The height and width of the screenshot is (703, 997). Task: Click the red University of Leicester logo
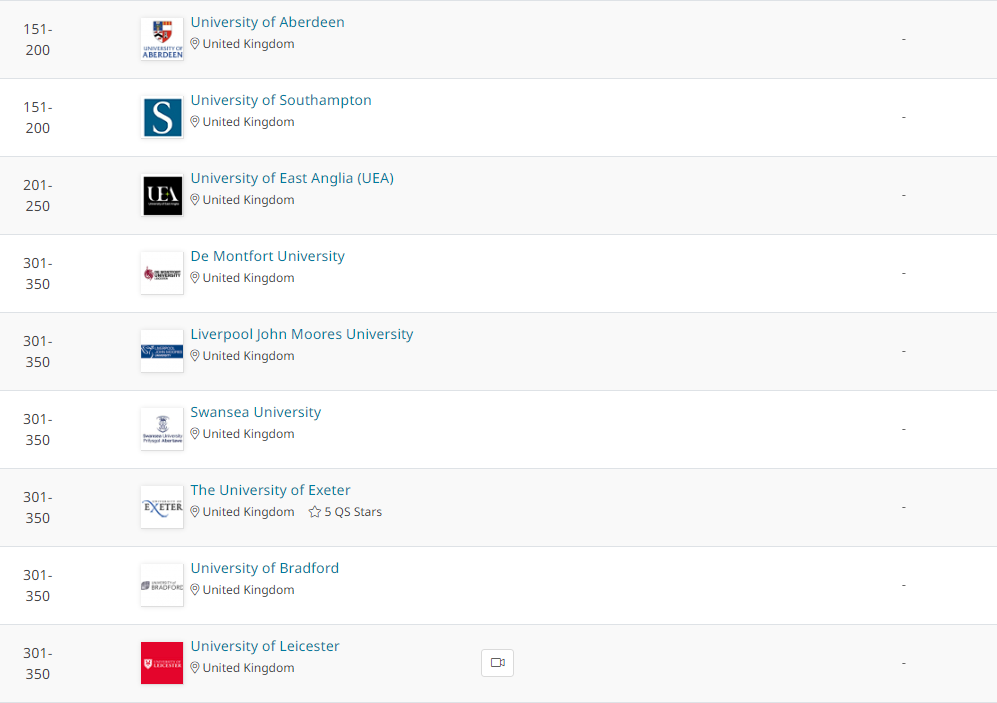pos(162,663)
